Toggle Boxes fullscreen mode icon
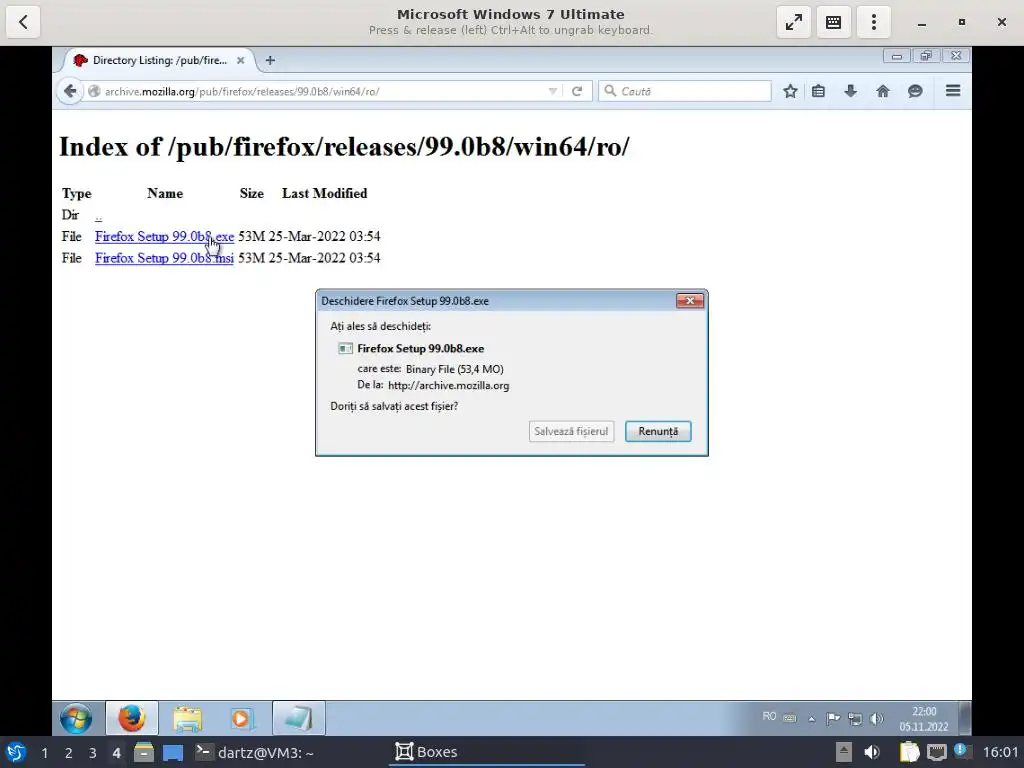 click(x=793, y=22)
